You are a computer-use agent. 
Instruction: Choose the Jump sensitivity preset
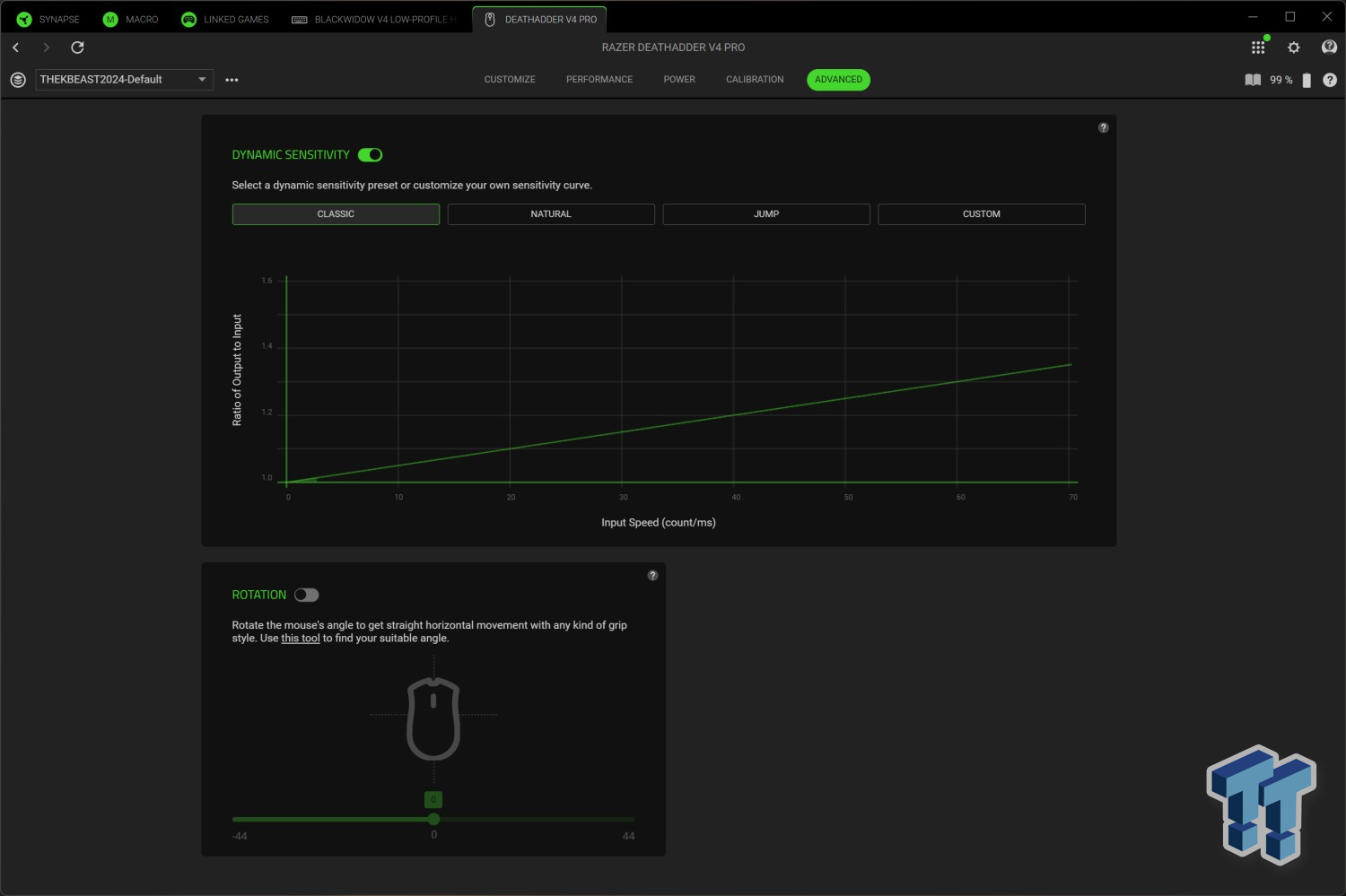(765, 214)
